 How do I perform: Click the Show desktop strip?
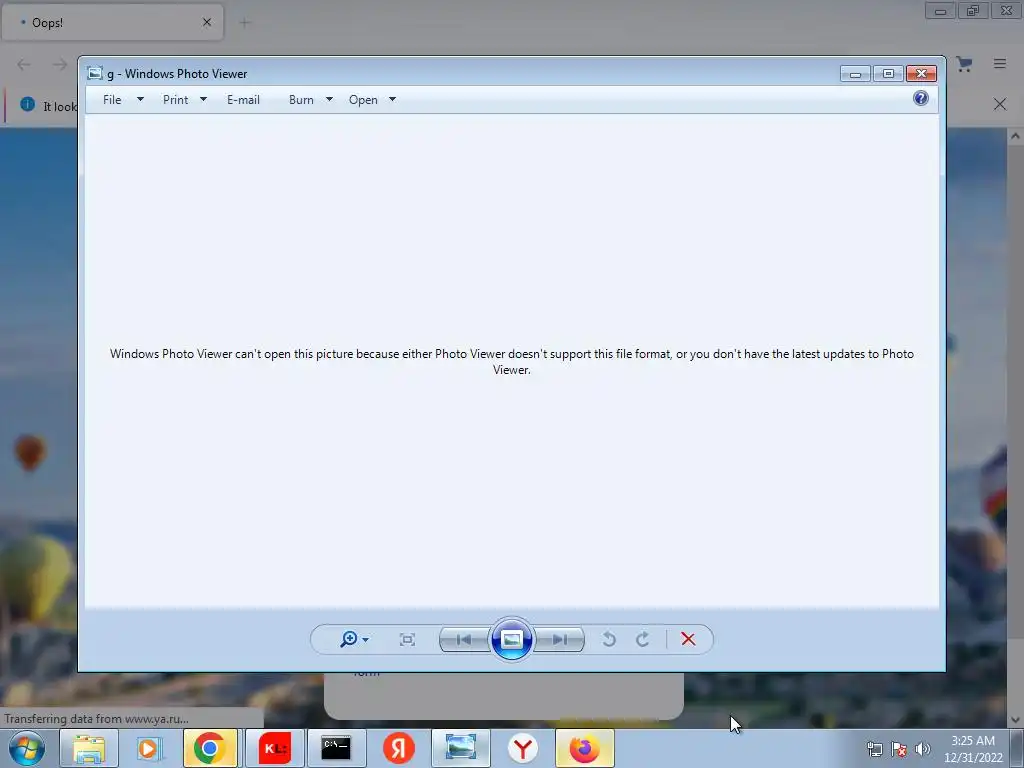pyautogui.click(x=1017, y=748)
